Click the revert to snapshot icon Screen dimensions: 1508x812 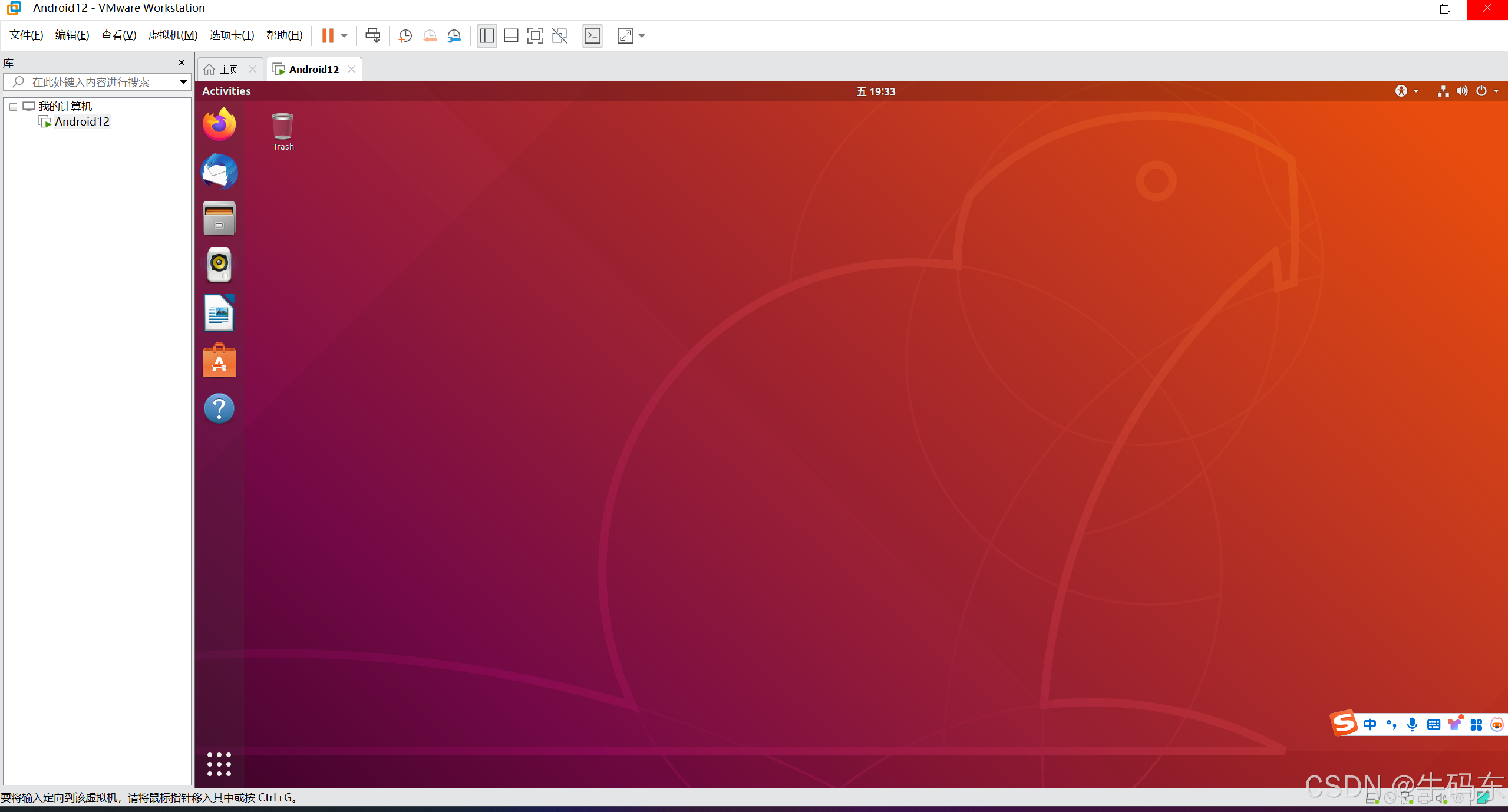coord(430,36)
